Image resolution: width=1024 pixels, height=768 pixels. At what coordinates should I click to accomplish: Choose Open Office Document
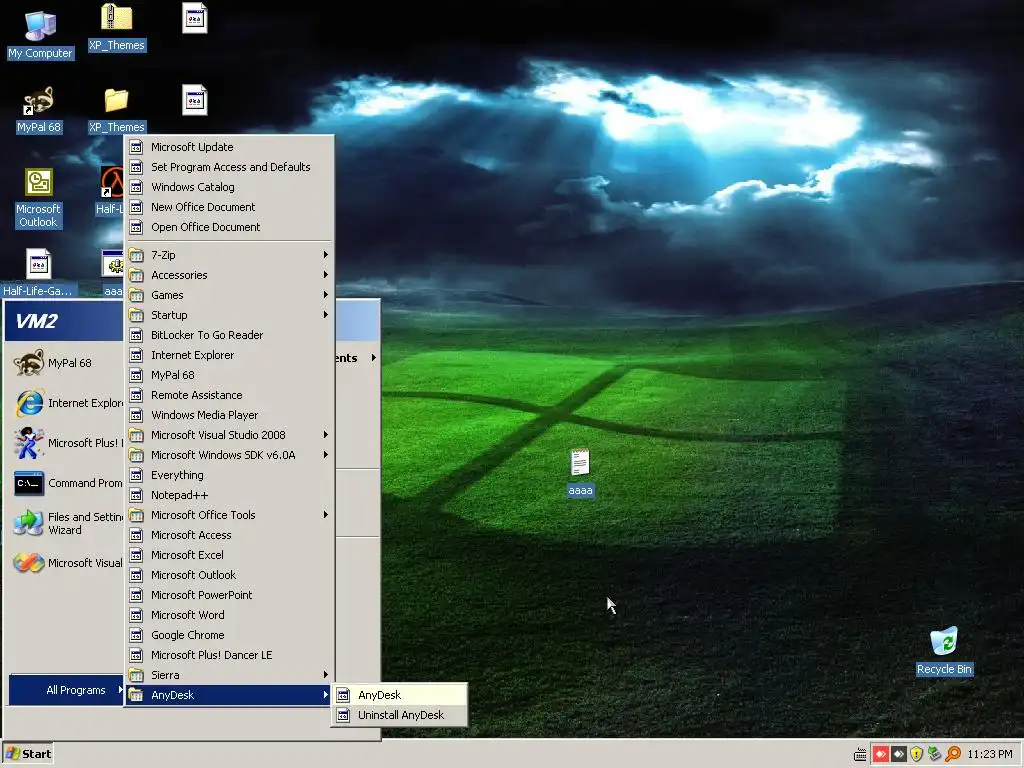(x=229, y=227)
